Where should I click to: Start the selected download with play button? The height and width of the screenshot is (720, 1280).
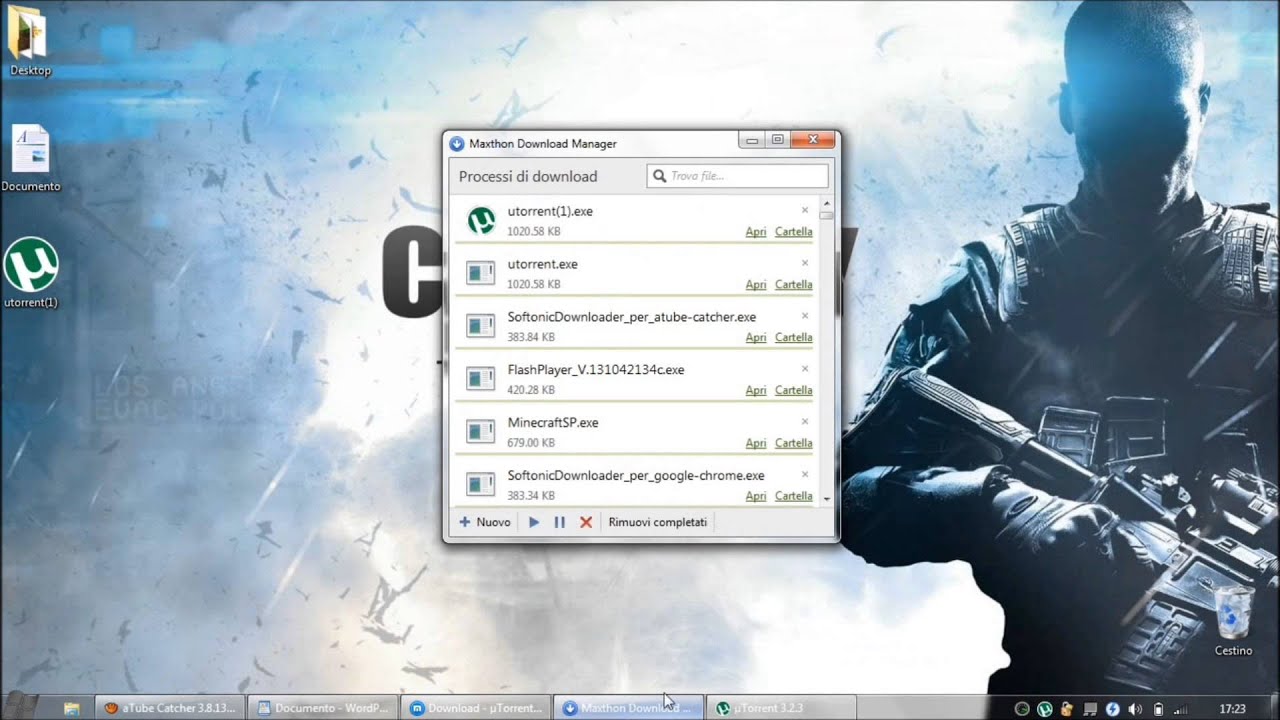click(x=534, y=522)
